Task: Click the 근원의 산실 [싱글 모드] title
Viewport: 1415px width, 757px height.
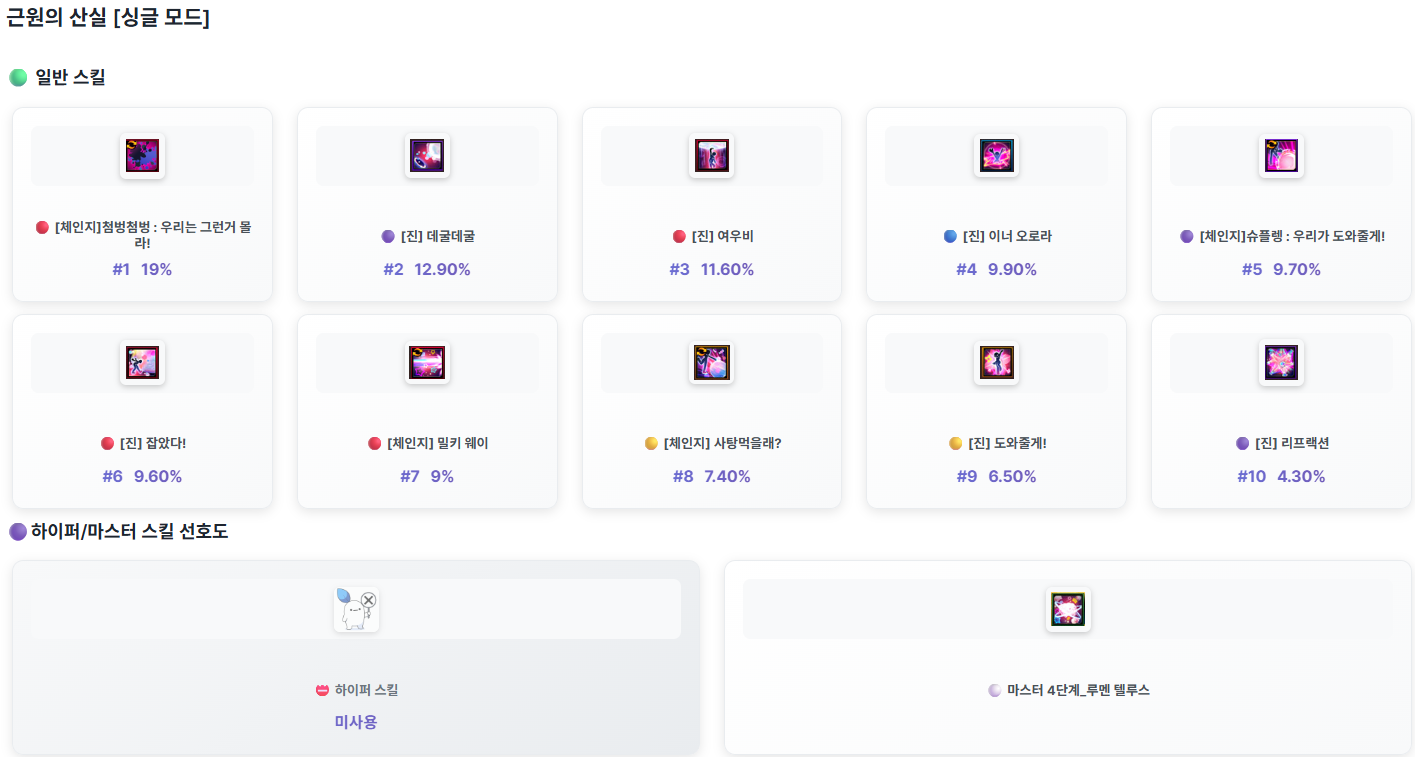Action: point(108,17)
